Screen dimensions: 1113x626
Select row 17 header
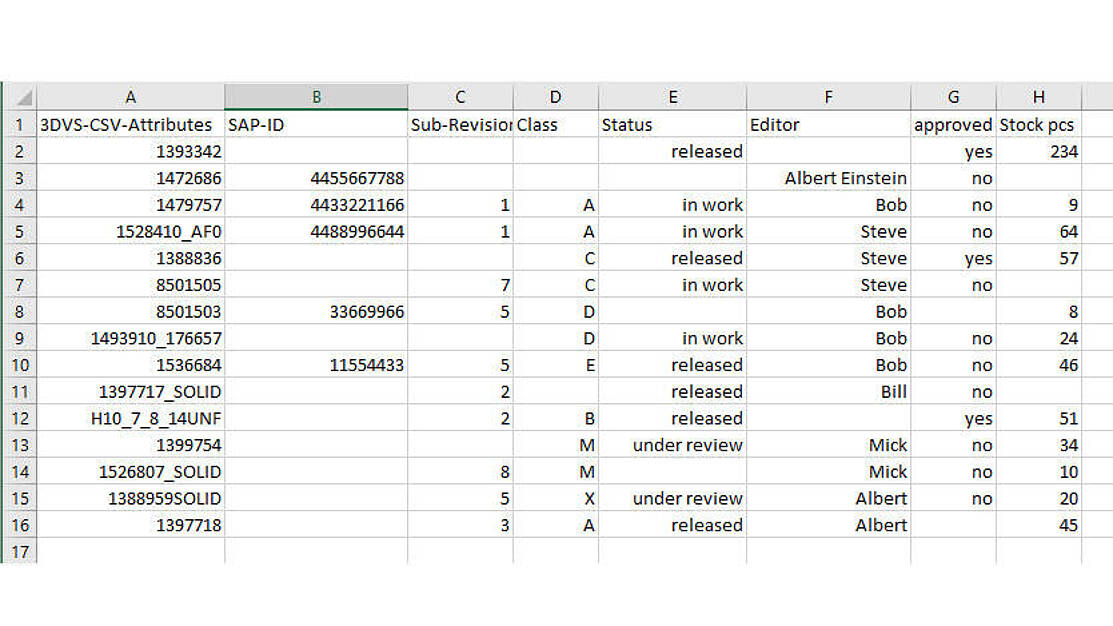coord(20,551)
